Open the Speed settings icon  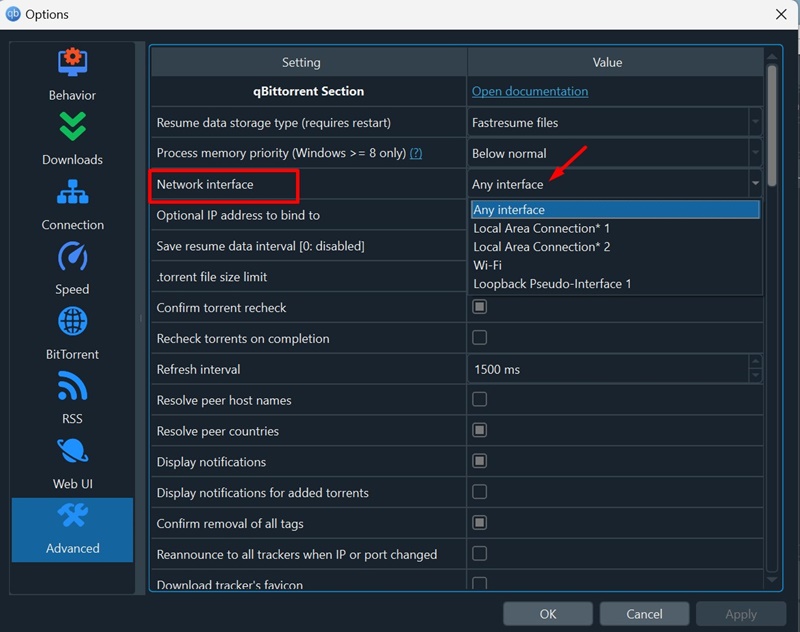(72, 257)
